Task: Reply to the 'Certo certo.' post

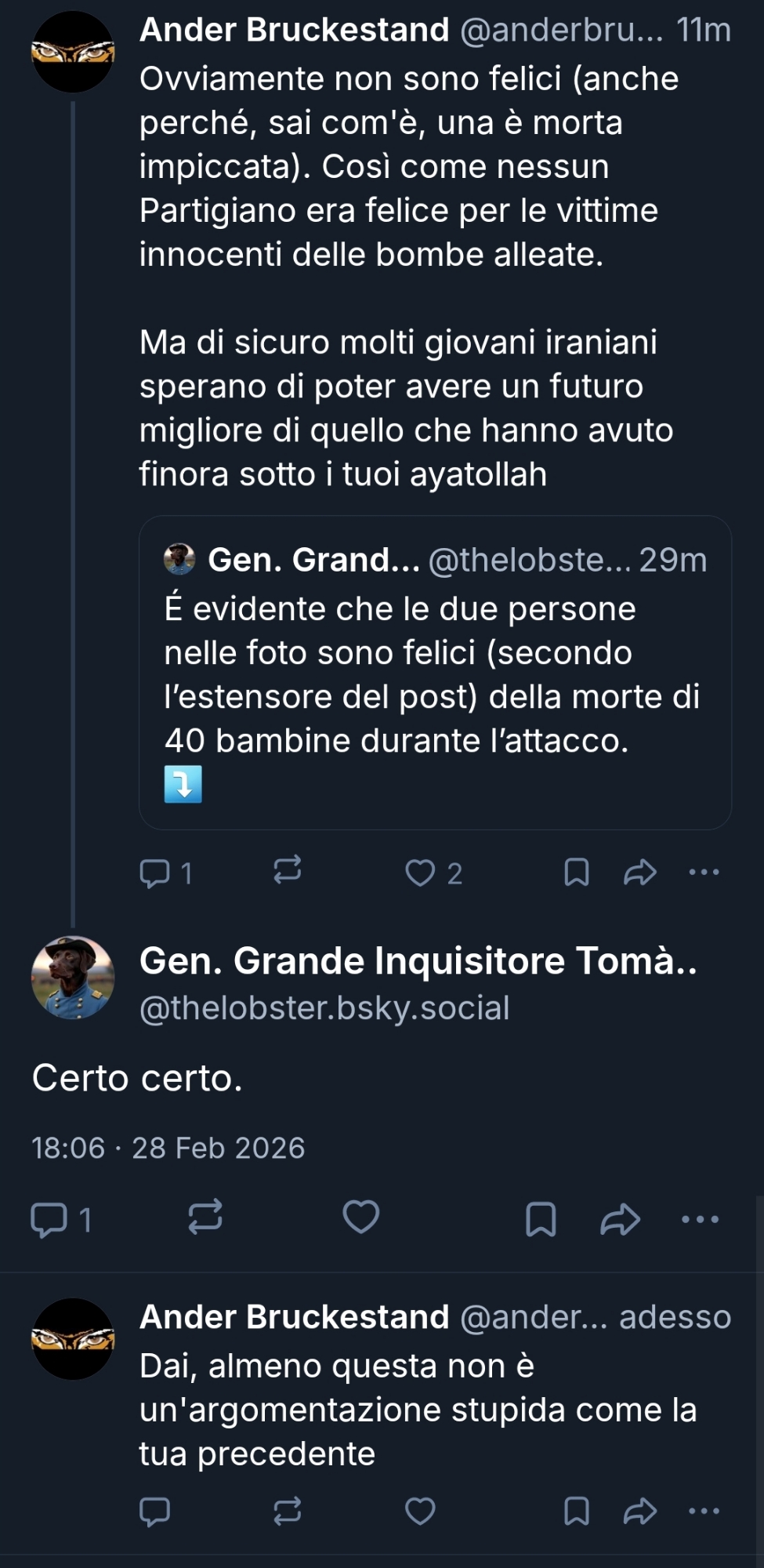Action: [49, 1220]
